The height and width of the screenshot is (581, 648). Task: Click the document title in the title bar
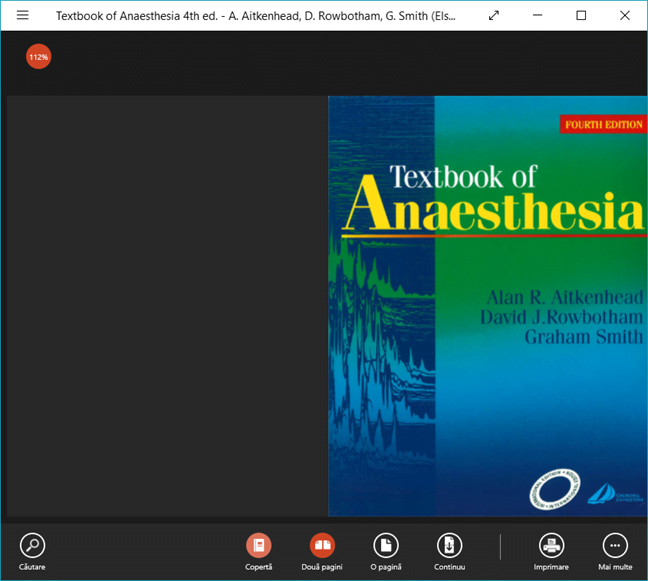(x=256, y=16)
